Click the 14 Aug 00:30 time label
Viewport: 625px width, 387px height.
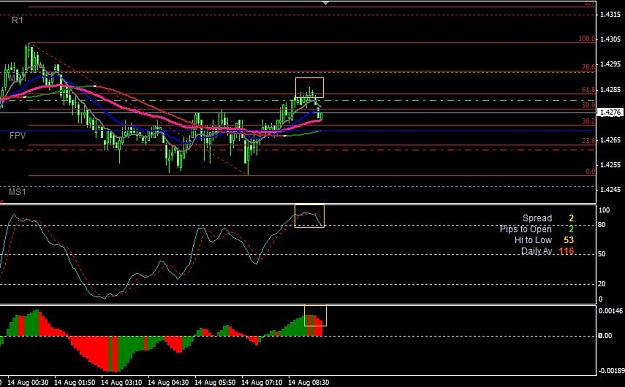[28, 382]
